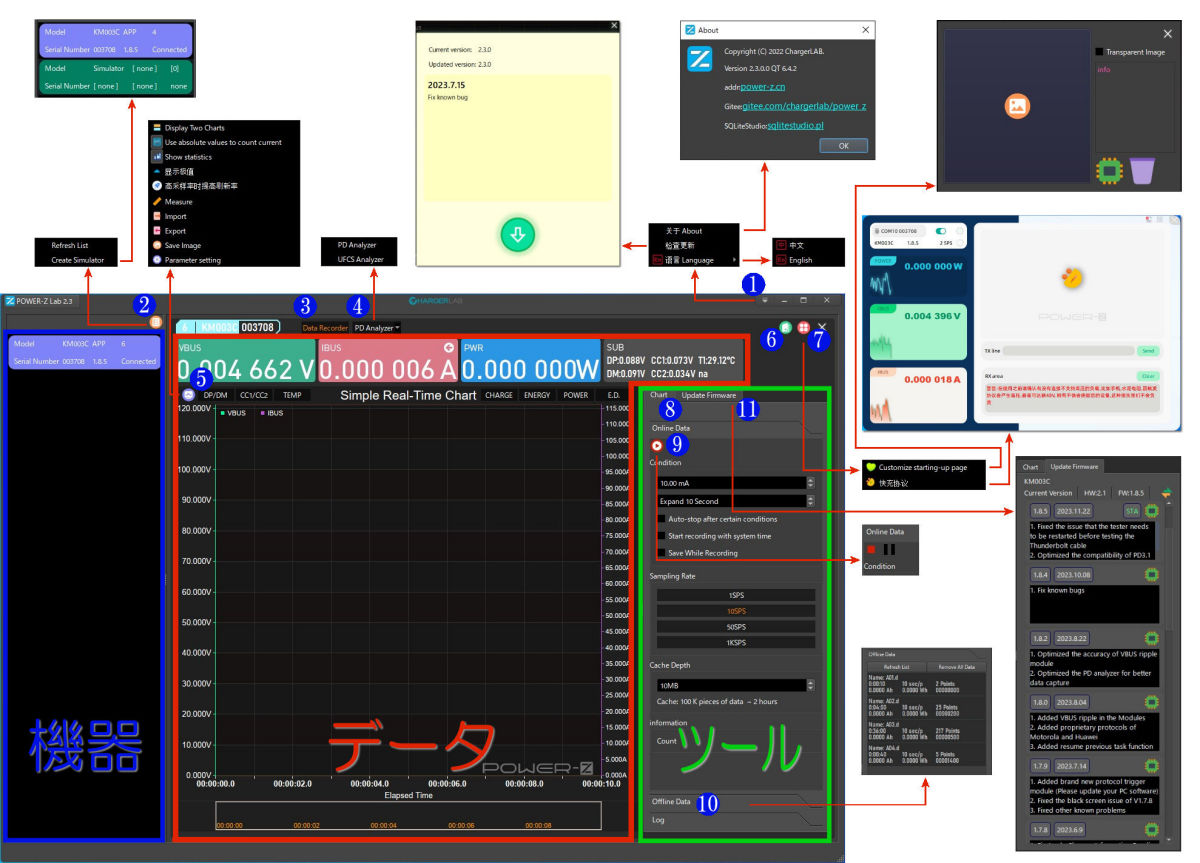The image size is (1200, 863).
Task: Click Data Recorder button
Action: click(325, 327)
